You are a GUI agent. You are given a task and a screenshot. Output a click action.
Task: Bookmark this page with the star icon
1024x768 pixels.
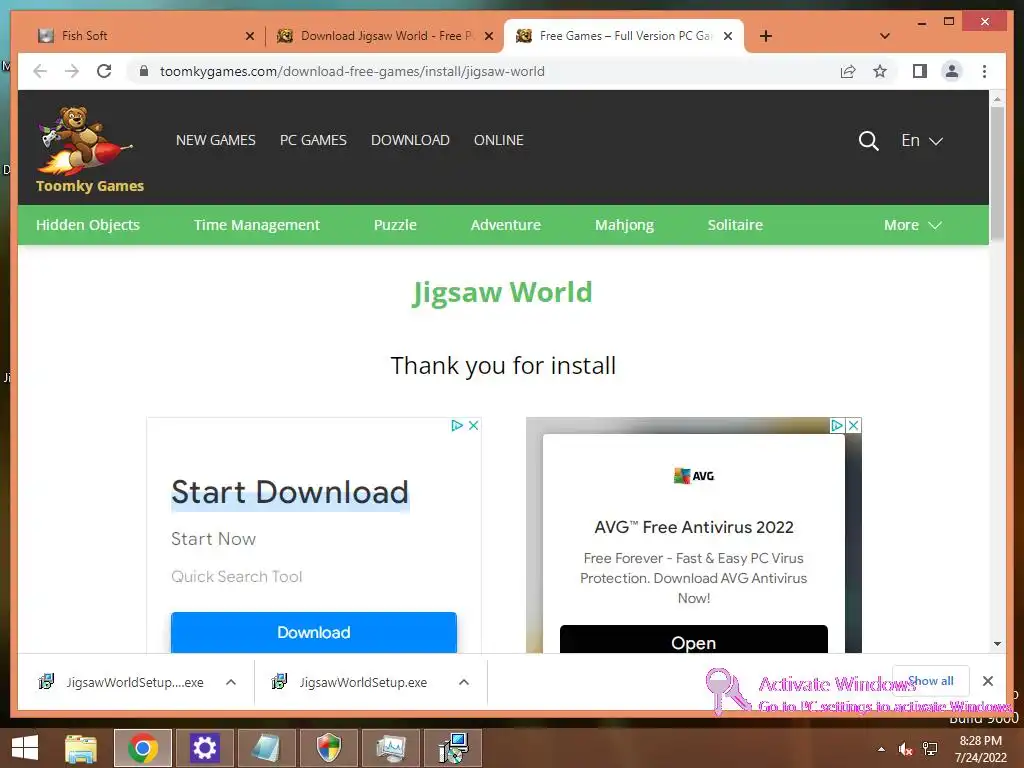click(x=880, y=71)
